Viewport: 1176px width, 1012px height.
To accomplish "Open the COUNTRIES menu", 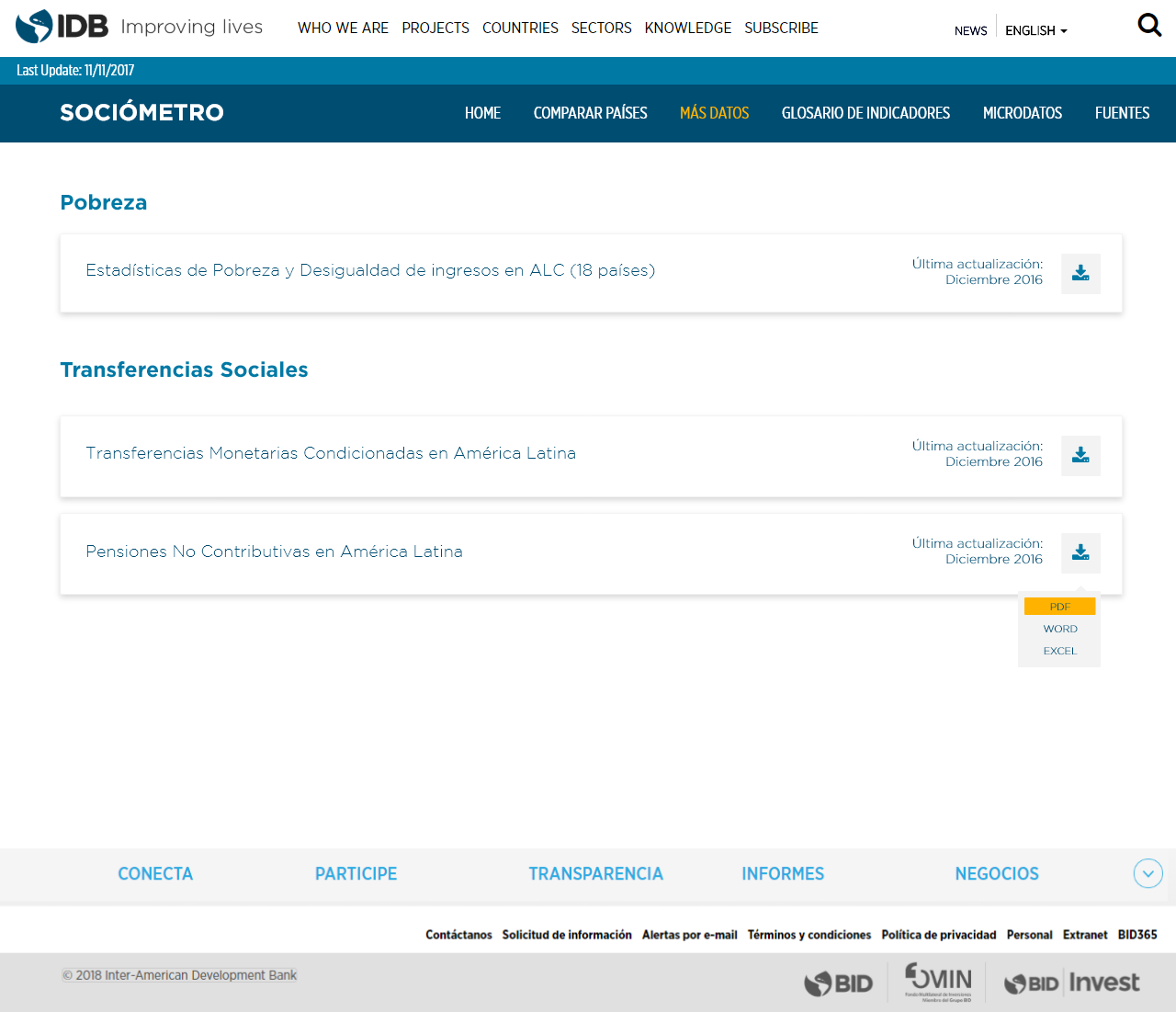I will [520, 28].
